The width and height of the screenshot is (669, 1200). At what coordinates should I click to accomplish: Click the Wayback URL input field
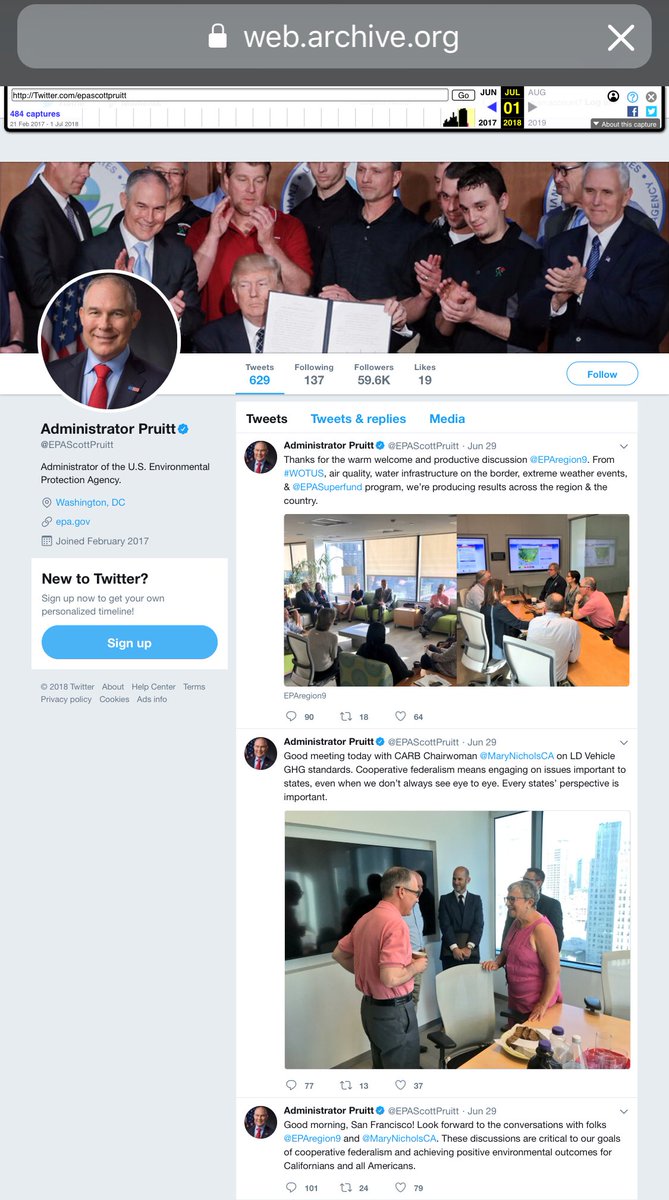pos(229,95)
